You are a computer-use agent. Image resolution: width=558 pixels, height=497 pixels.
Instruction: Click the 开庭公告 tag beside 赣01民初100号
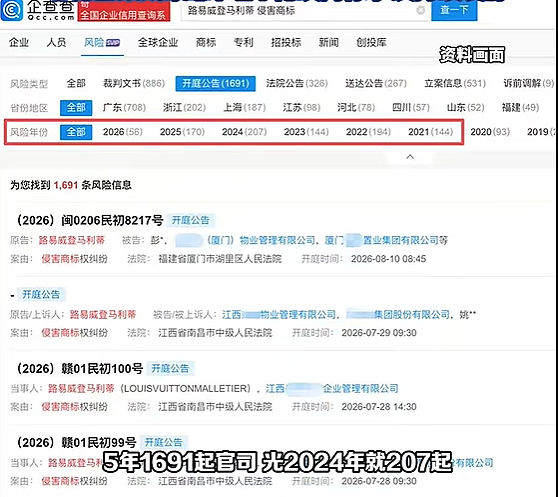click(x=170, y=368)
